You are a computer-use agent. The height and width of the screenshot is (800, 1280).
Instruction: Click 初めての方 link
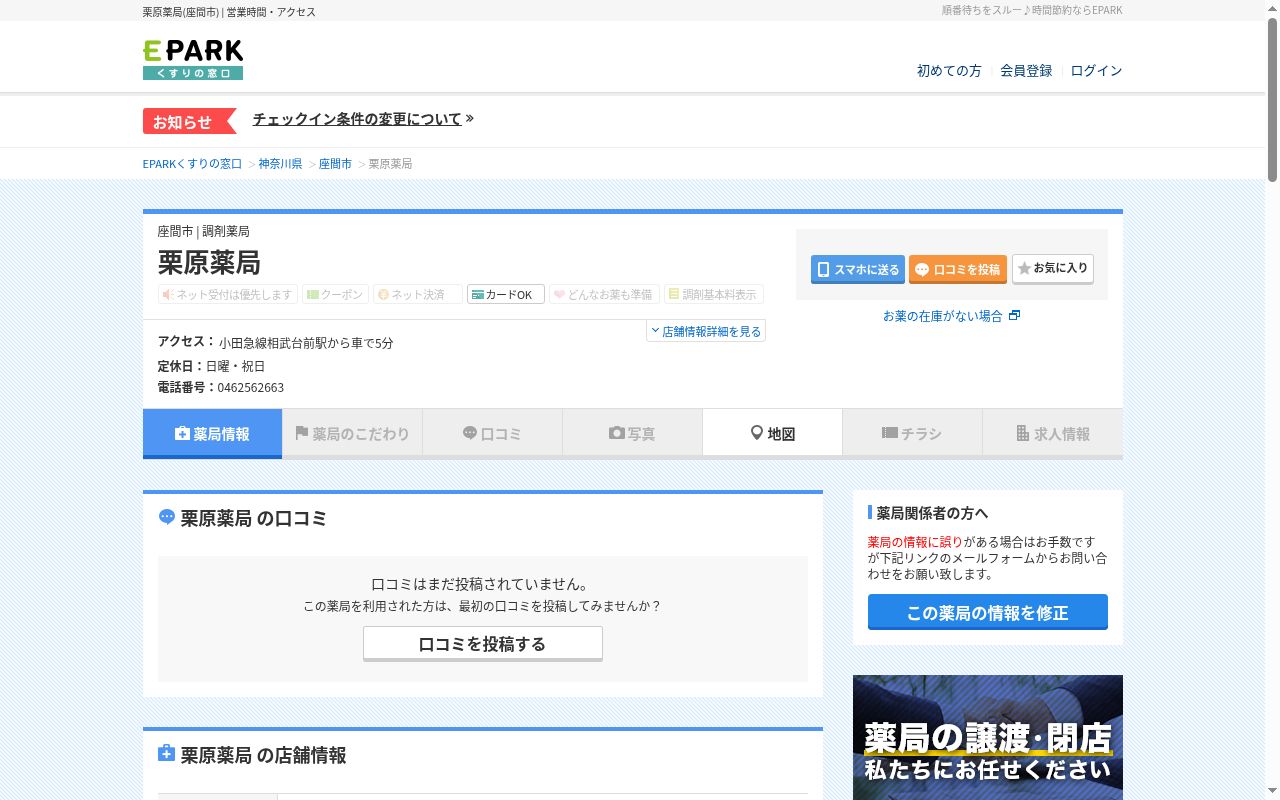click(949, 70)
